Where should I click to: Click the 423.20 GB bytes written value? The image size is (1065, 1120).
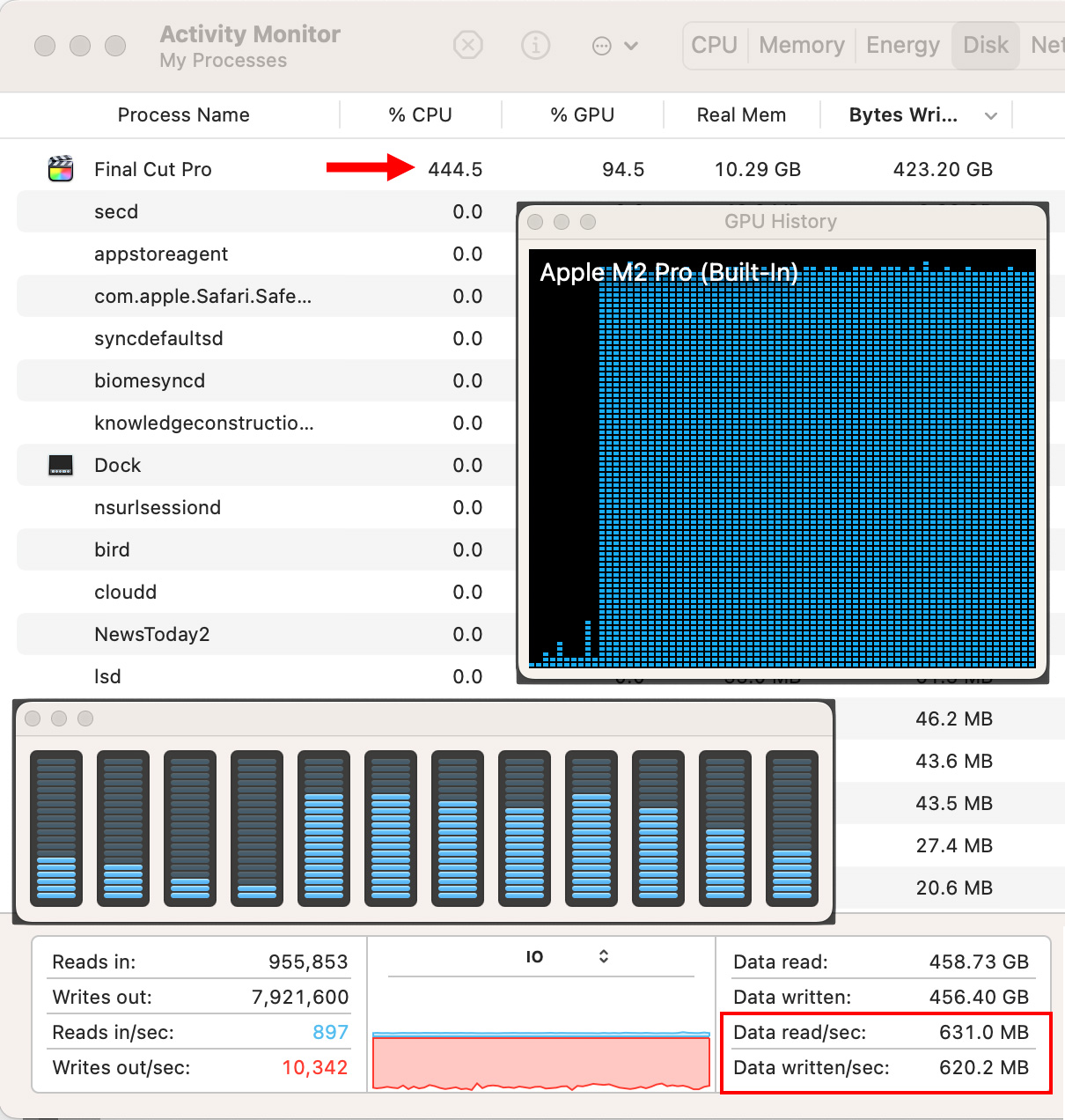(943, 169)
